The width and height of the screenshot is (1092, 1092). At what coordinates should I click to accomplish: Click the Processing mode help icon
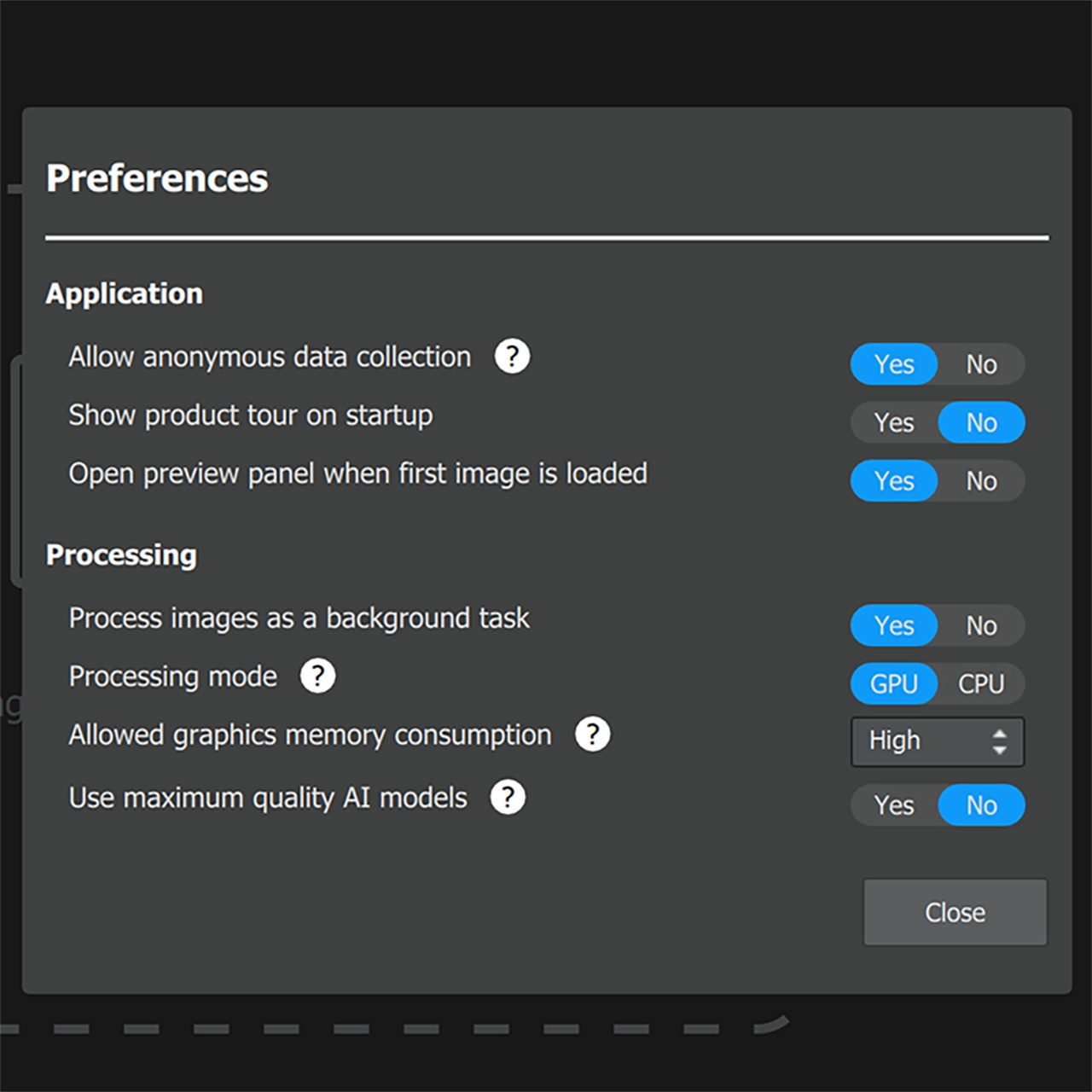pos(318,676)
